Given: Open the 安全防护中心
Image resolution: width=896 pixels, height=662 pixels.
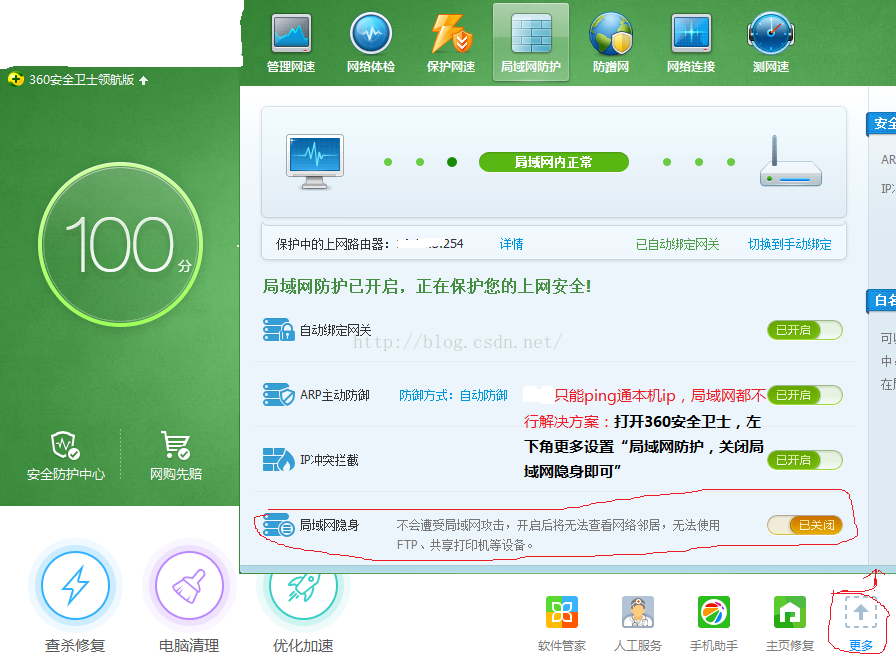Looking at the screenshot, I should click(x=66, y=456).
